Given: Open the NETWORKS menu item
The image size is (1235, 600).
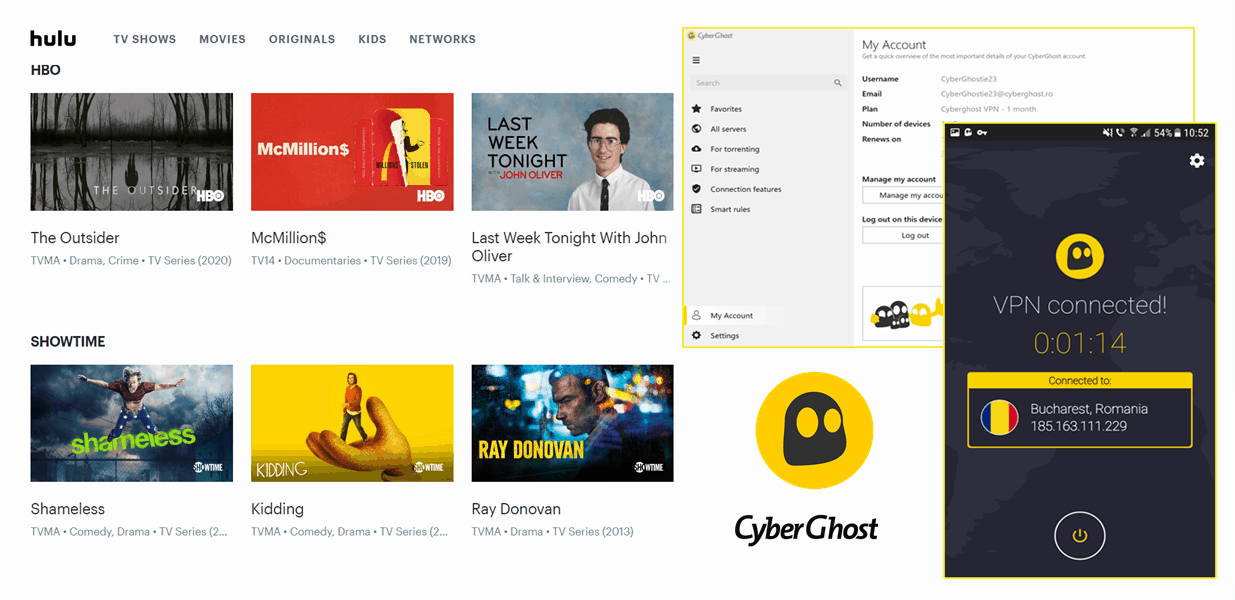Looking at the screenshot, I should click(442, 39).
